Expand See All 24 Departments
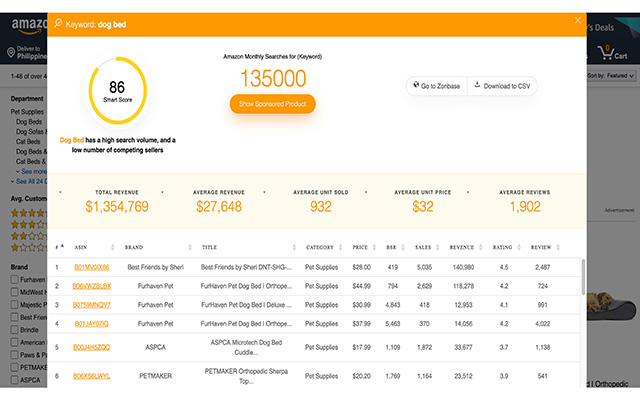 point(29,181)
